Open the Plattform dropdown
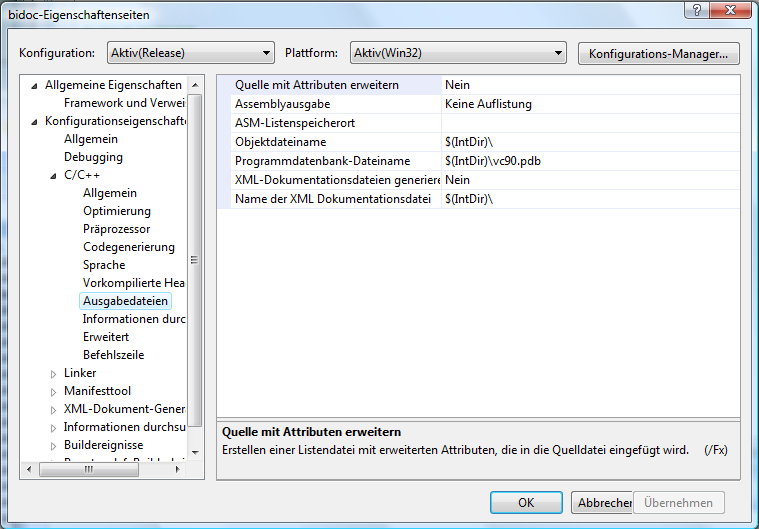This screenshot has width=759, height=529. (x=458, y=53)
